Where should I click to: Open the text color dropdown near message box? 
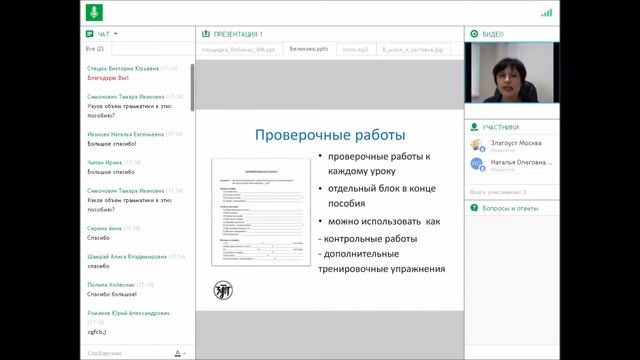(180, 353)
